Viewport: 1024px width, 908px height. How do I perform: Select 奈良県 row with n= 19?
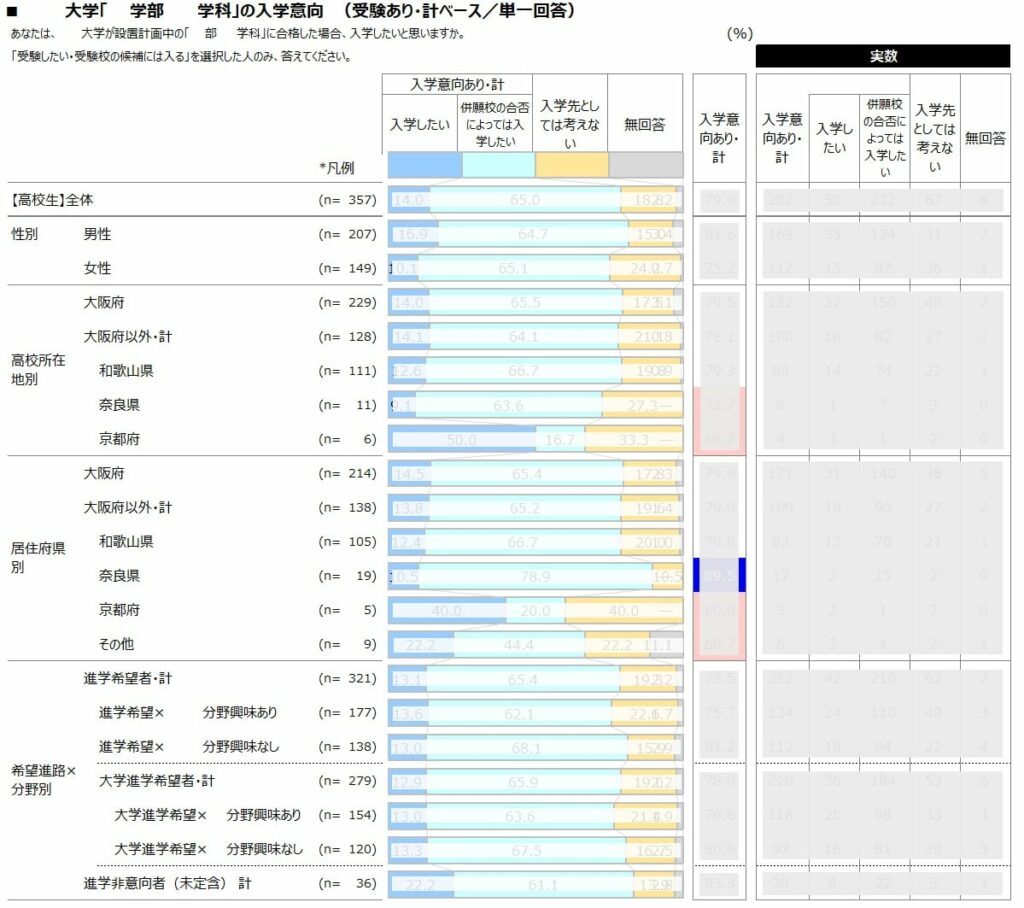119,576
